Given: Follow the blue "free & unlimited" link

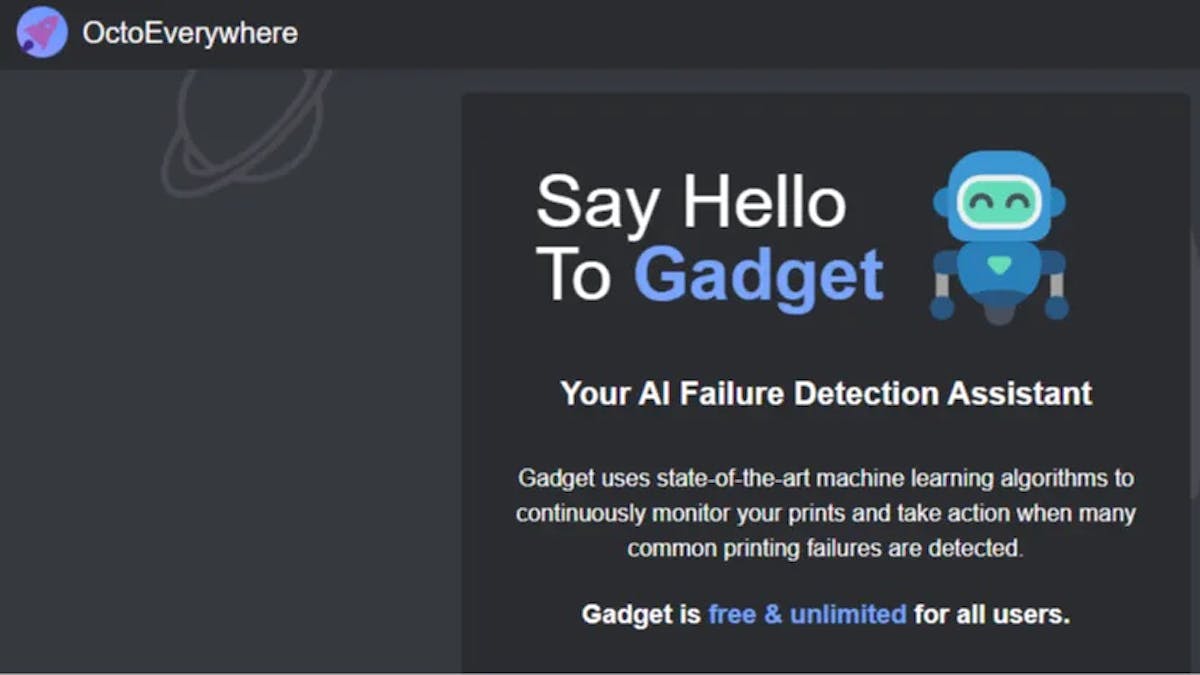Looking at the screenshot, I should pos(807,613).
